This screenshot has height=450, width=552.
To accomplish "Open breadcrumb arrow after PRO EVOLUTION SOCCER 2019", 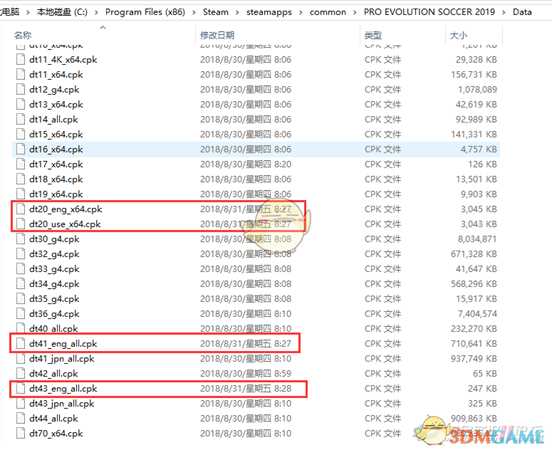I will point(504,12).
